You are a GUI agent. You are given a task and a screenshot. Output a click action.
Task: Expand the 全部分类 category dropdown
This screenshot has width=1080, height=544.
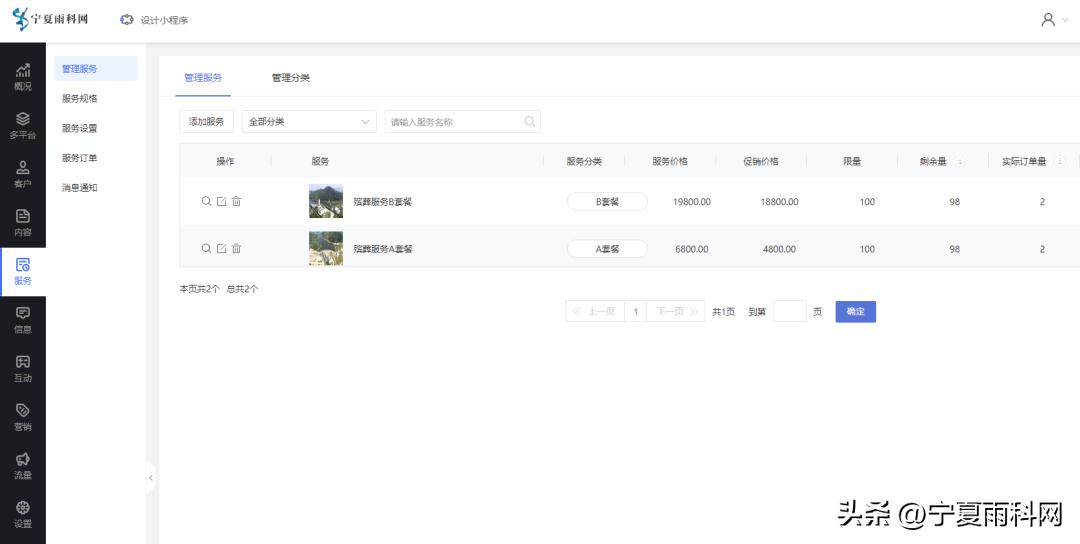[x=309, y=121]
